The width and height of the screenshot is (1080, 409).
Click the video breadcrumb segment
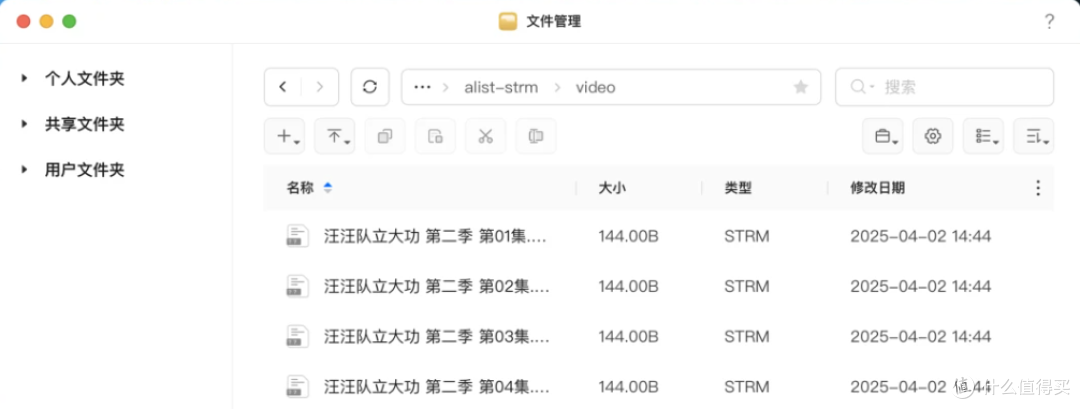(596, 87)
